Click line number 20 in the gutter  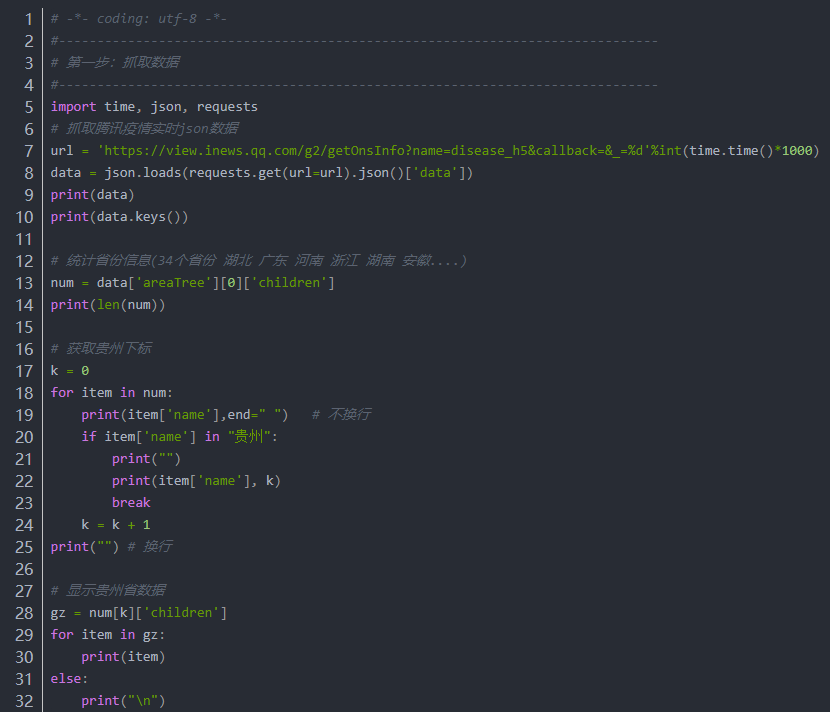(24, 437)
